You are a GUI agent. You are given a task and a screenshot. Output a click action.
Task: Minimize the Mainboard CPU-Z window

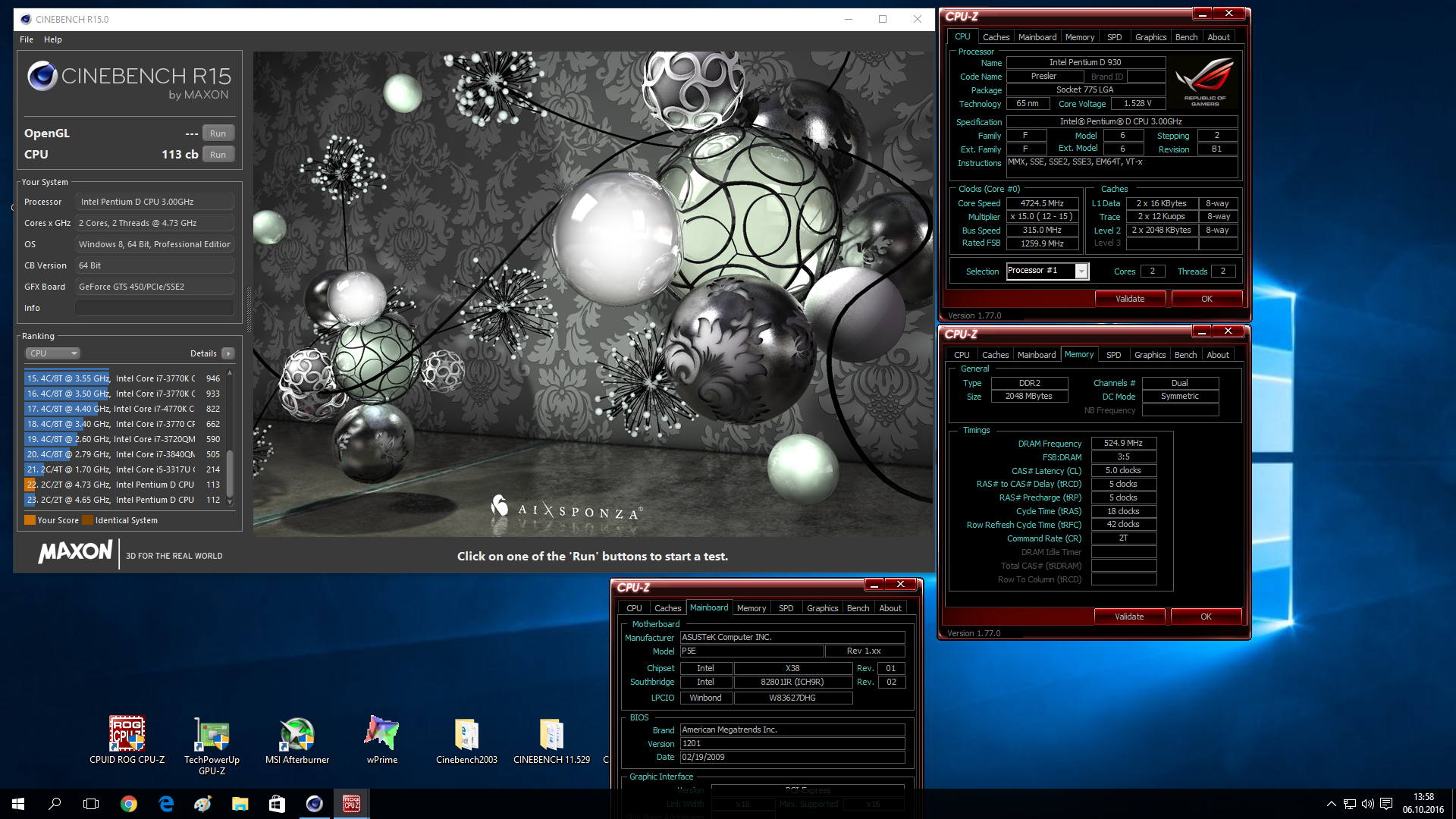click(x=874, y=585)
